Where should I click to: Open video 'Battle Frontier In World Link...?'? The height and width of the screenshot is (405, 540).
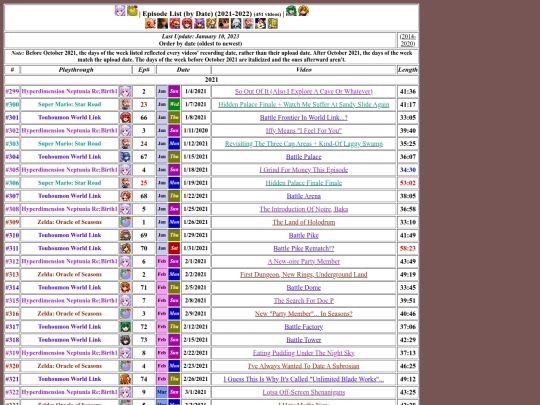(x=304, y=117)
